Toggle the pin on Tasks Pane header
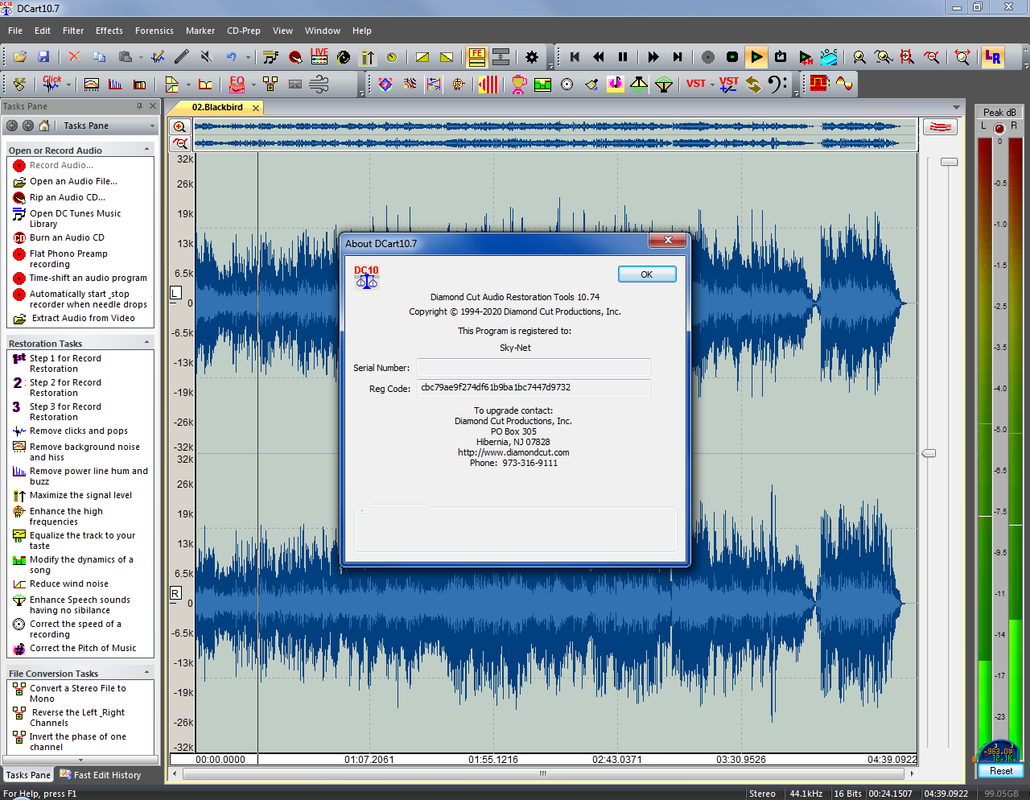The height and width of the screenshot is (800, 1030). click(x=139, y=106)
